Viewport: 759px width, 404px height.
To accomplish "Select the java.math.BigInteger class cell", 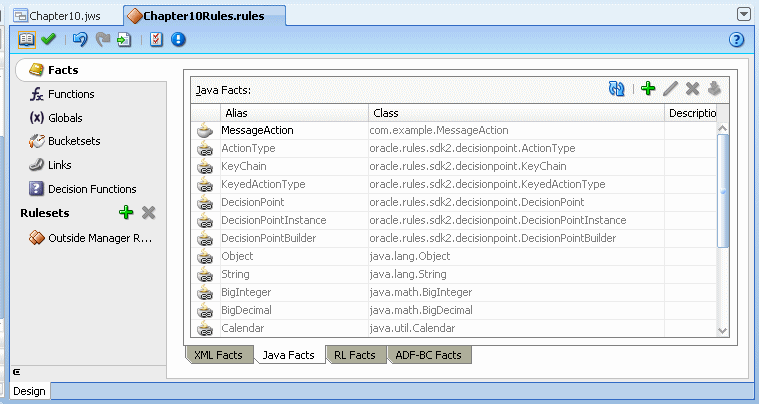I will pyautogui.click(x=516, y=292).
